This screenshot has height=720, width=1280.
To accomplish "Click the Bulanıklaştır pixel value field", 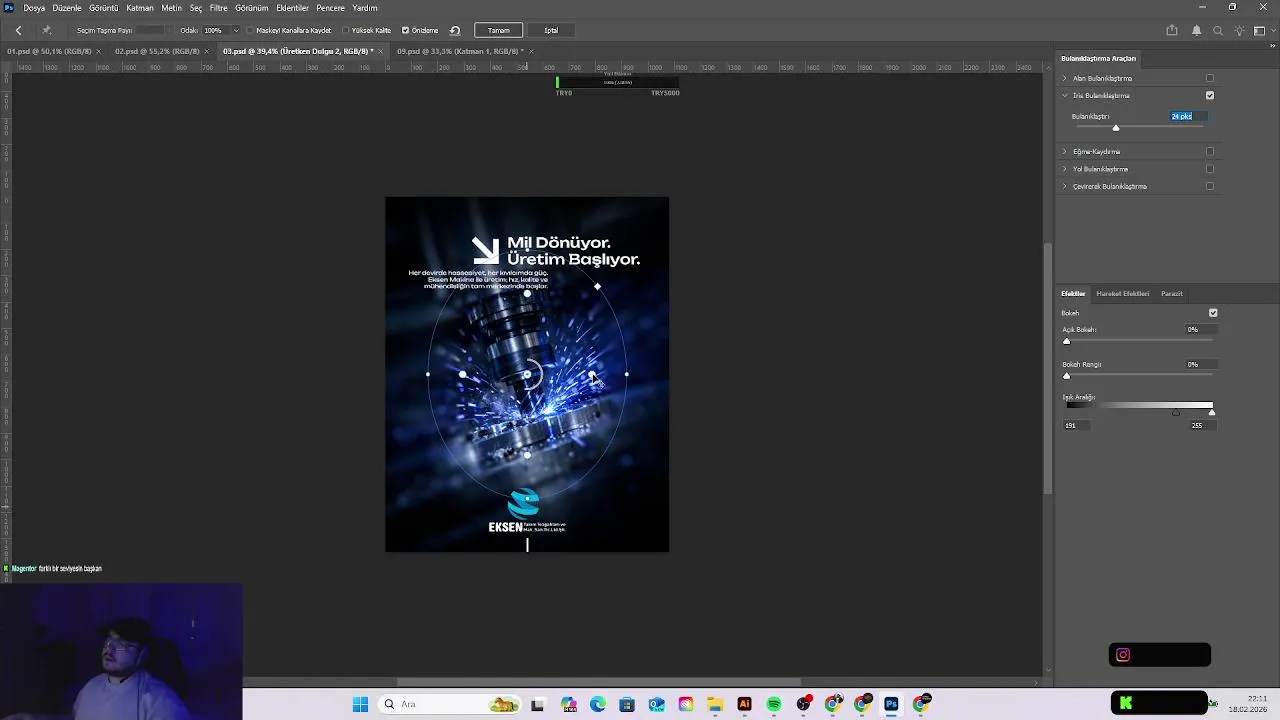I will (x=1188, y=116).
